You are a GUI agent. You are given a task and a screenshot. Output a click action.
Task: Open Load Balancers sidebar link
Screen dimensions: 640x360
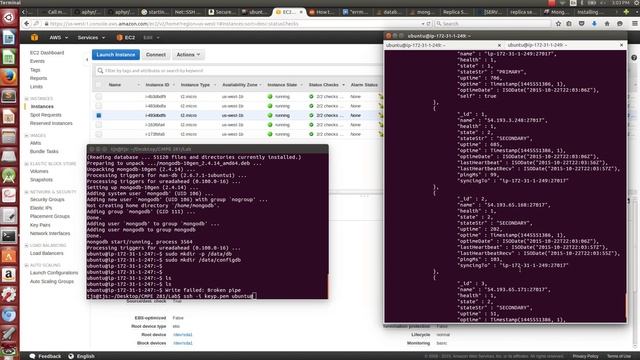pyautogui.click(x=47, y=253)
